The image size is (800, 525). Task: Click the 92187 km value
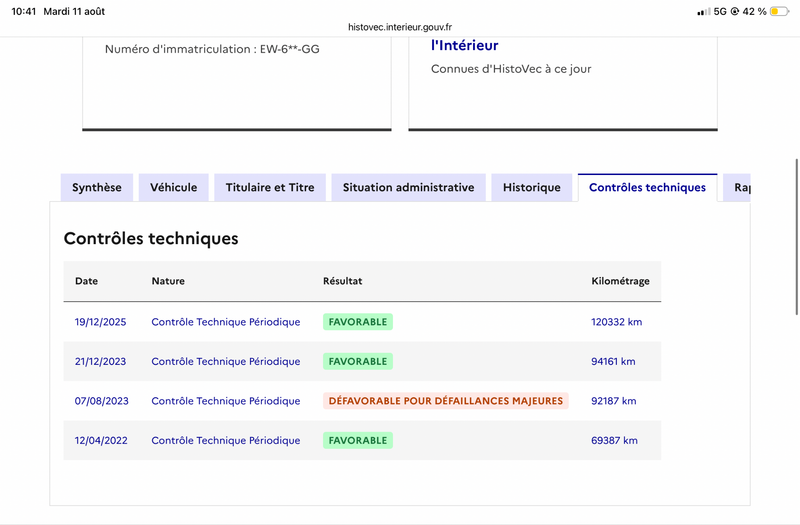[x=614, y=401]
